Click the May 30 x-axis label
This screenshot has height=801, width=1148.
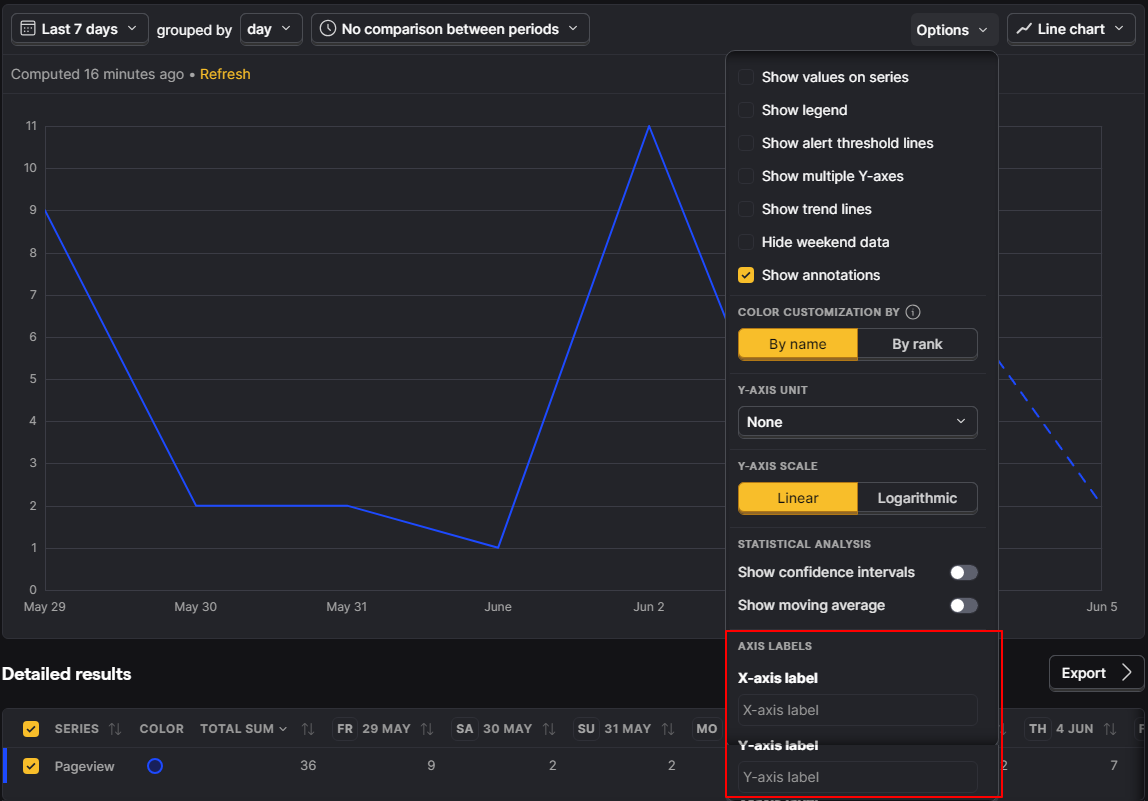(195, 606)
